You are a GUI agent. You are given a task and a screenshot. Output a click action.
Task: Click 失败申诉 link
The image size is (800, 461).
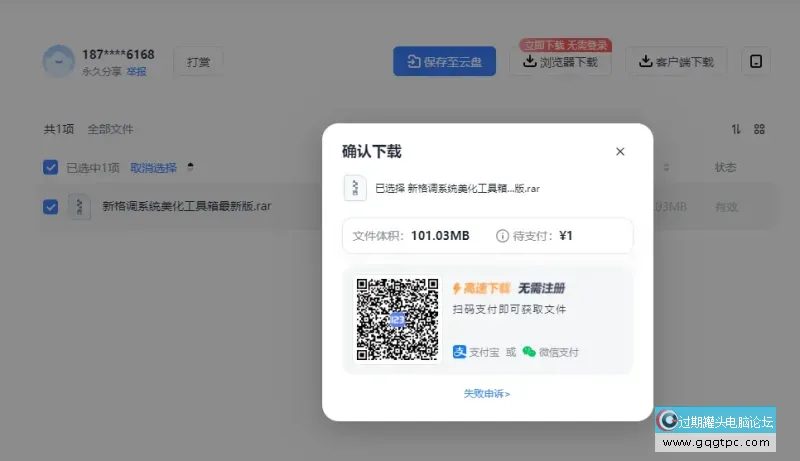[x=487, y=393]
